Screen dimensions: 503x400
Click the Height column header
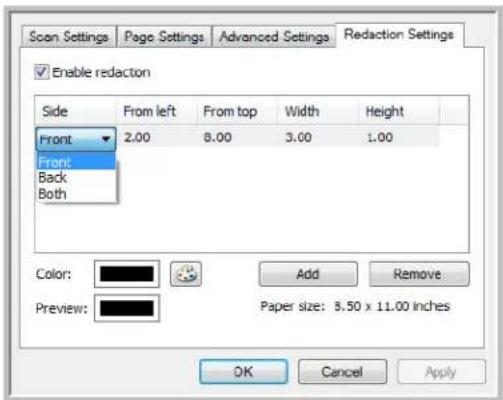399,111
